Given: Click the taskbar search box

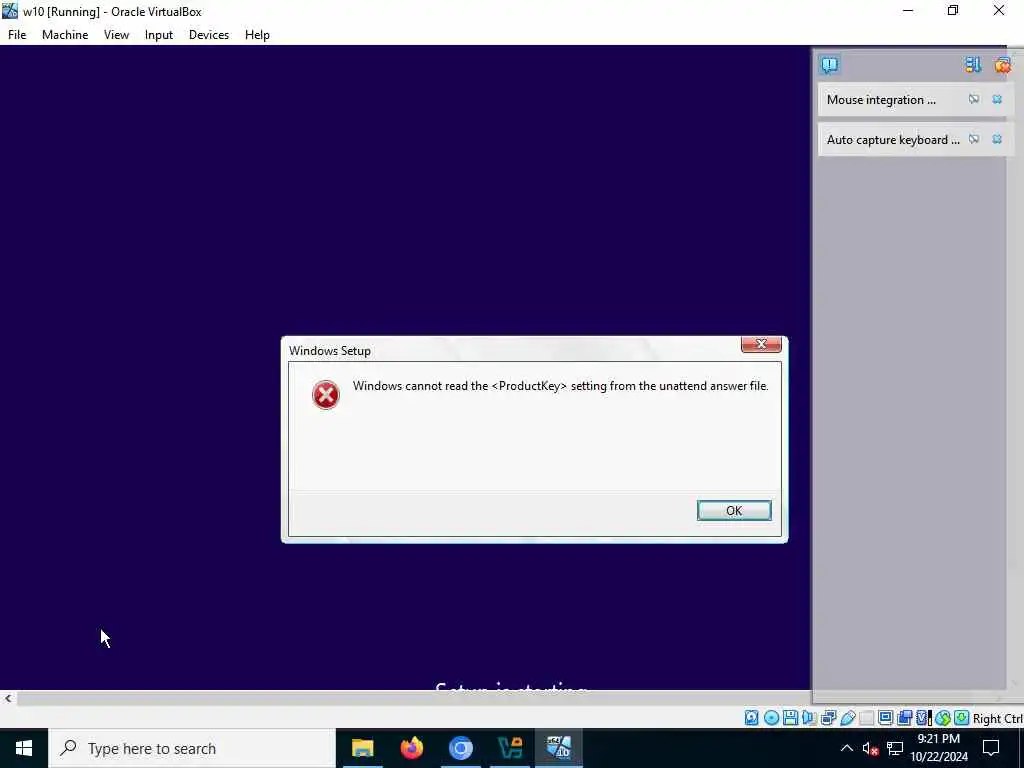Looking at the screenshot, I should coord(192,748).
